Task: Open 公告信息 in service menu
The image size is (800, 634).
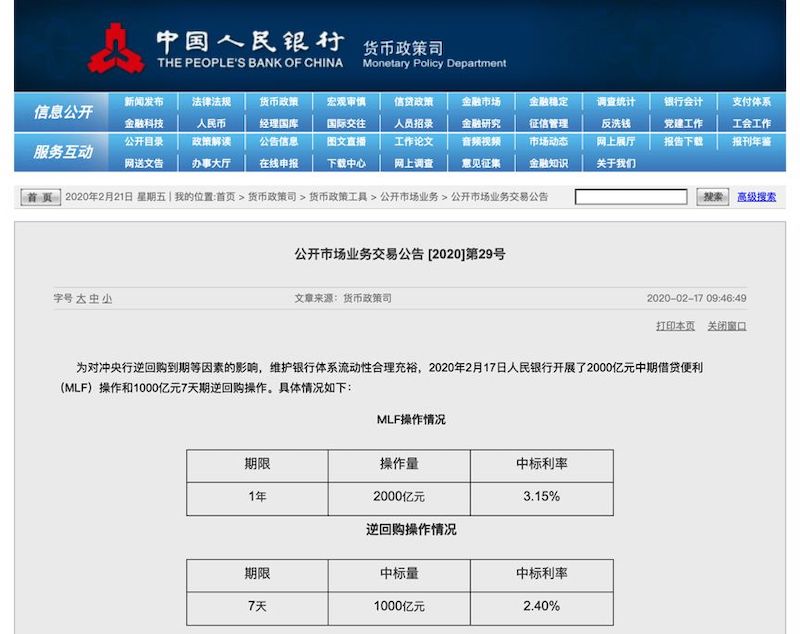Action: click(x=278, y=142)
